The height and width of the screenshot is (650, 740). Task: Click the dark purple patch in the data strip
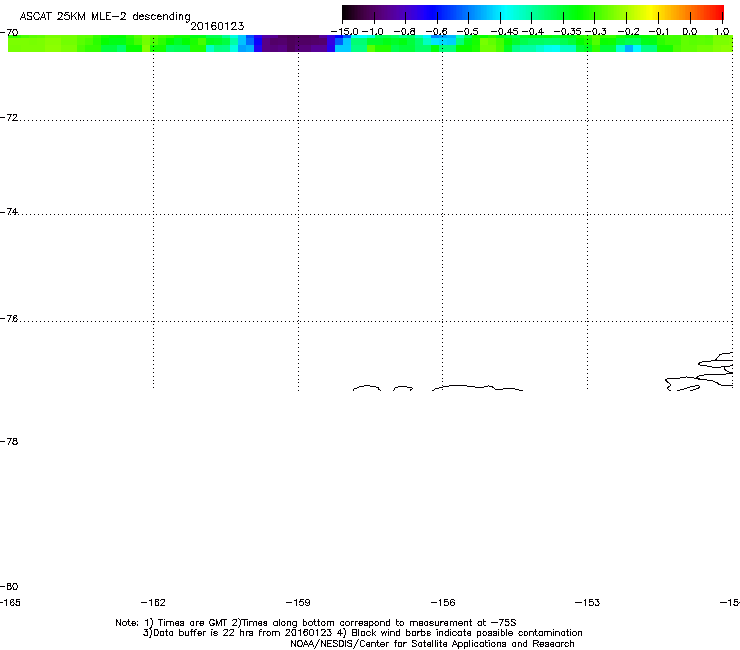point(295,43)
